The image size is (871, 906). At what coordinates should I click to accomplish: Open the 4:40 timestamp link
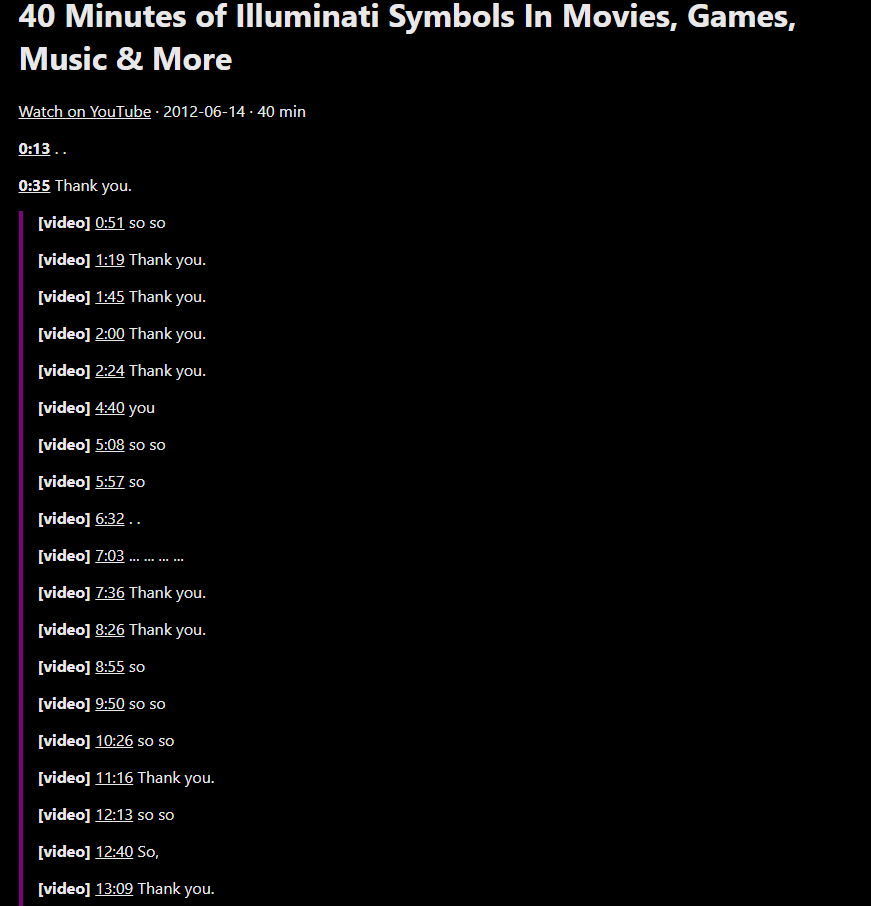pos(110,407)
